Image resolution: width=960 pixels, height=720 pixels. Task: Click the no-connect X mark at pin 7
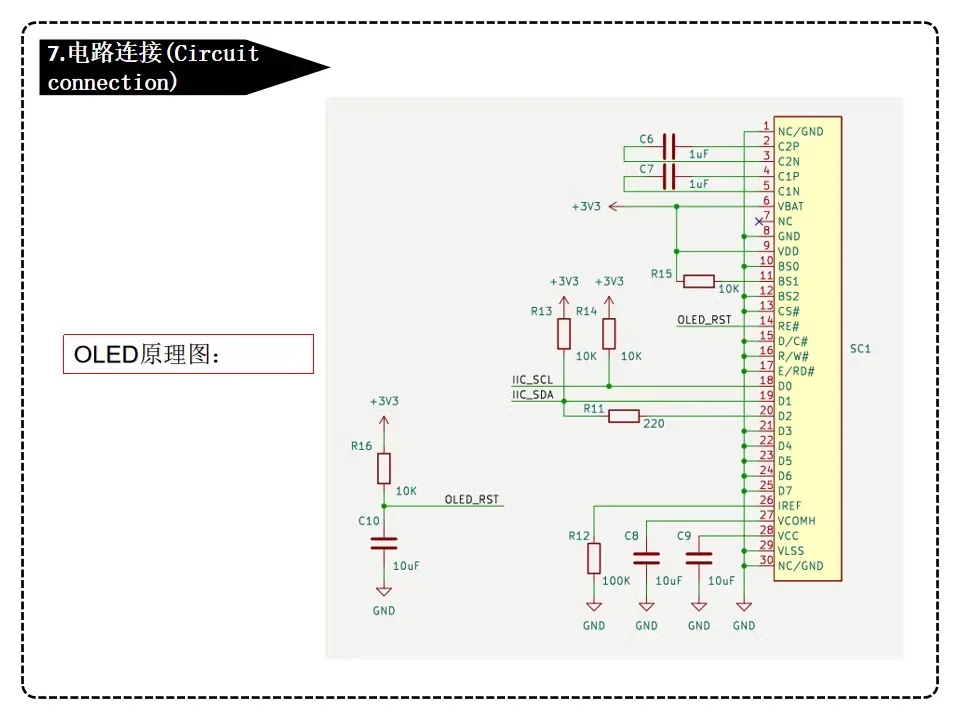point(759,222)
